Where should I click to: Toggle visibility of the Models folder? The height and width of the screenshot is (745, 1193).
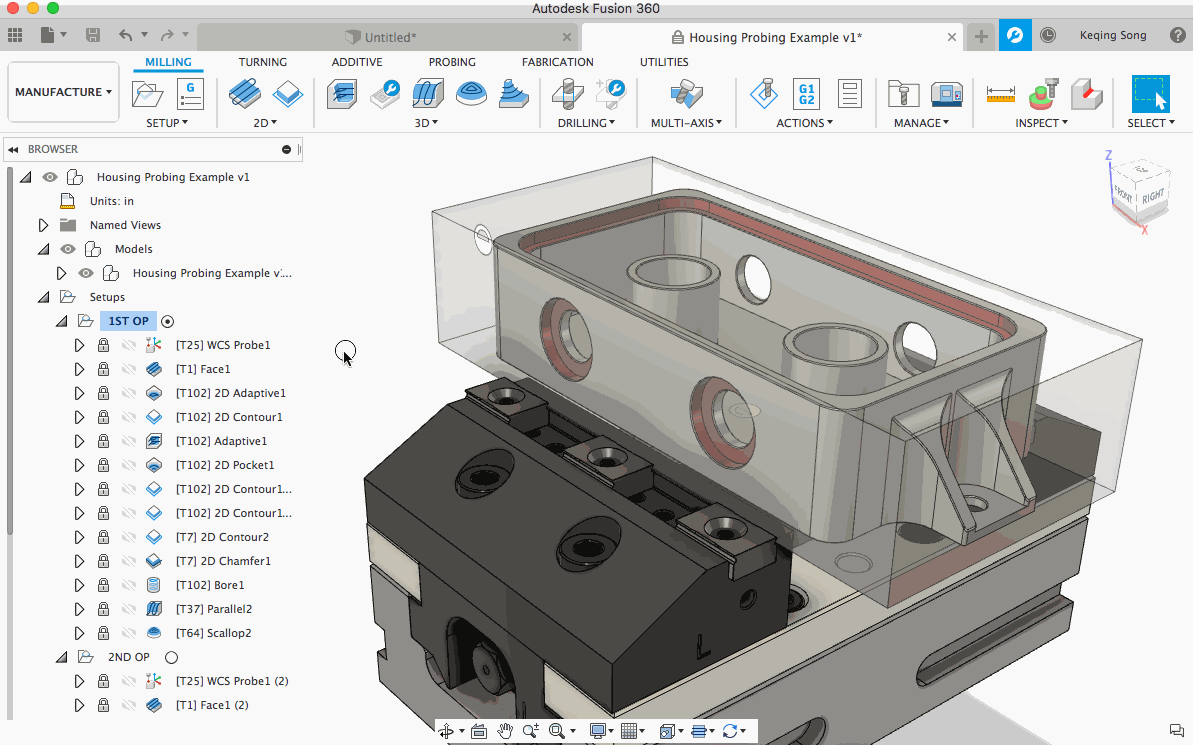tap(69, 249)
